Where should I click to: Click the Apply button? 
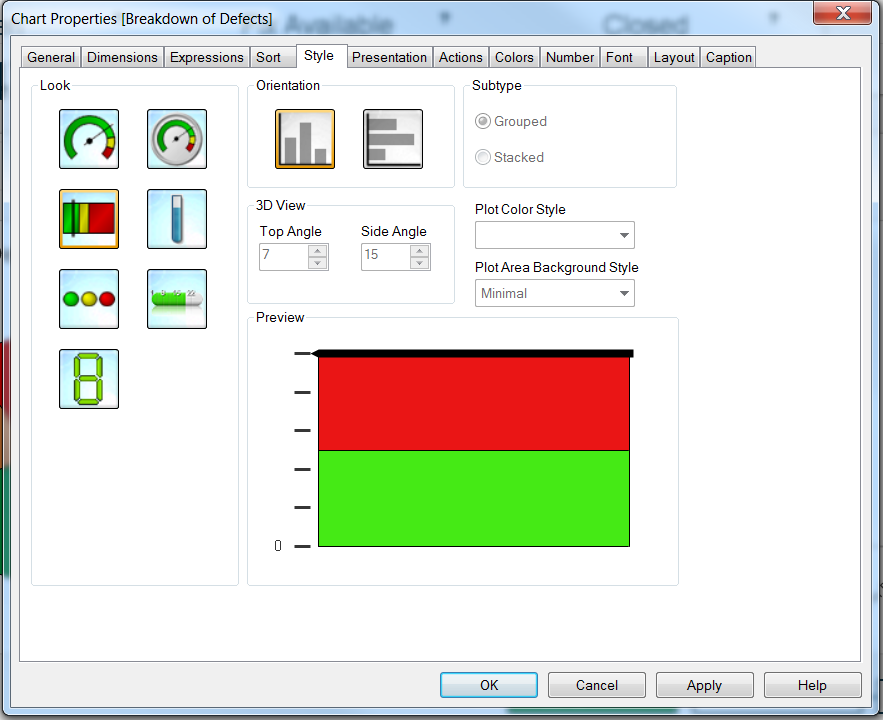pos(704,685)
